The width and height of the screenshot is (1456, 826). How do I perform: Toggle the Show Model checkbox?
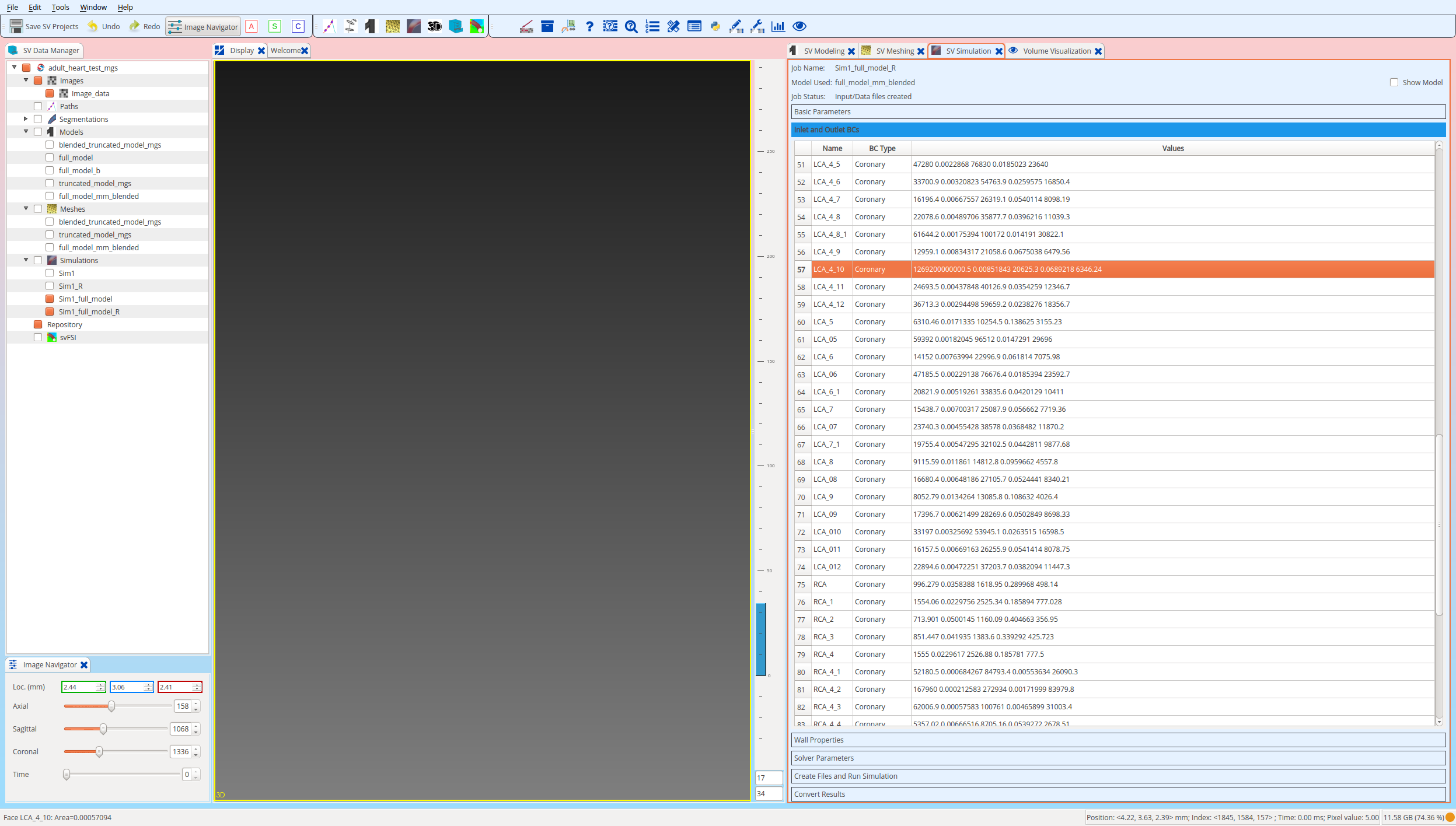click(1394, 82)
